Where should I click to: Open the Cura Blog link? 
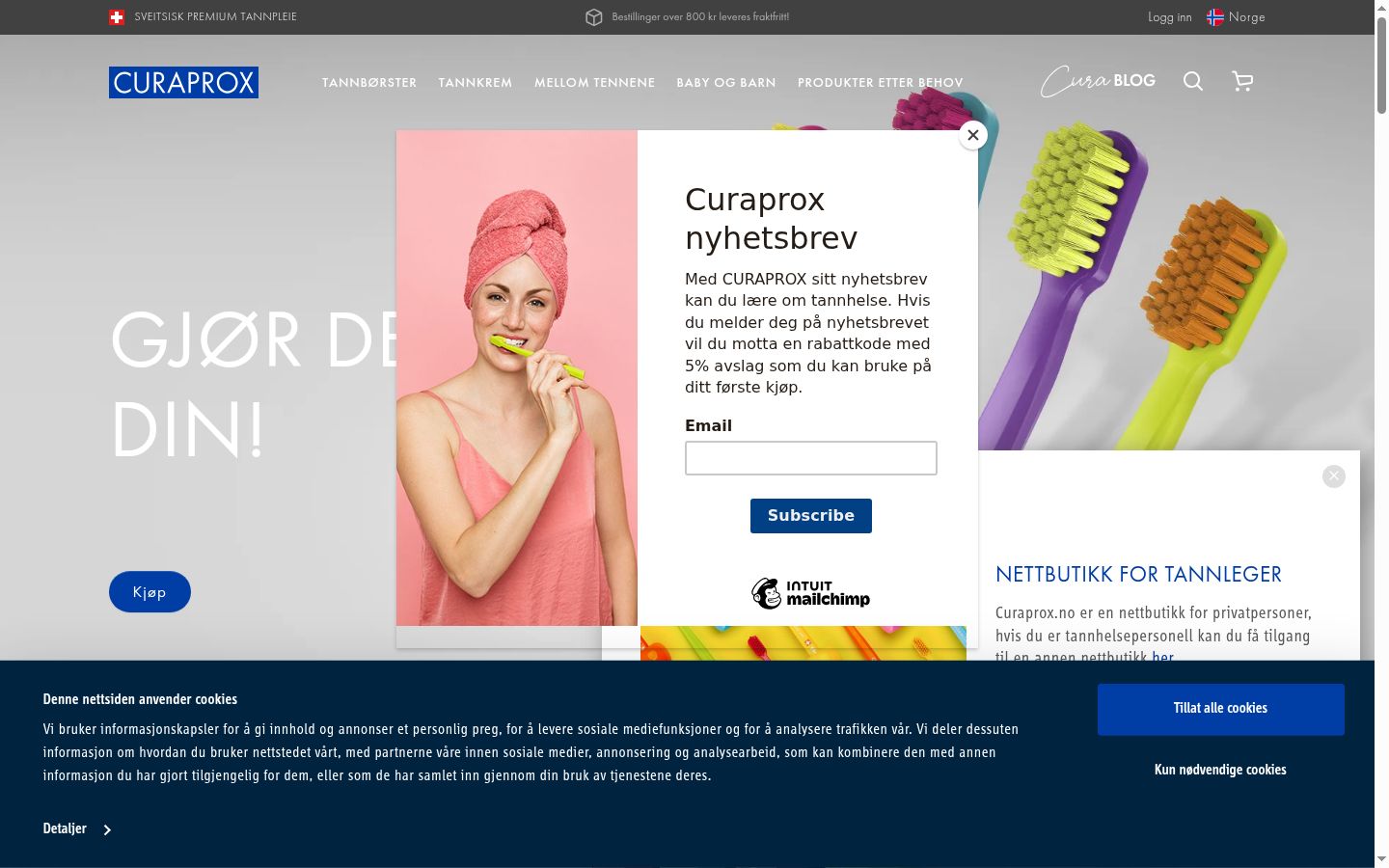click(x=1098, y=81)
